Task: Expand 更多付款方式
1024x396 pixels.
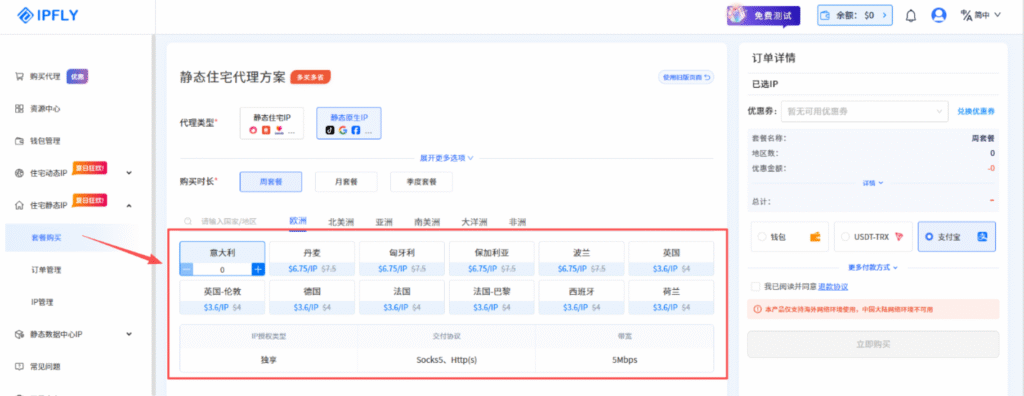Action: point(872,267)
